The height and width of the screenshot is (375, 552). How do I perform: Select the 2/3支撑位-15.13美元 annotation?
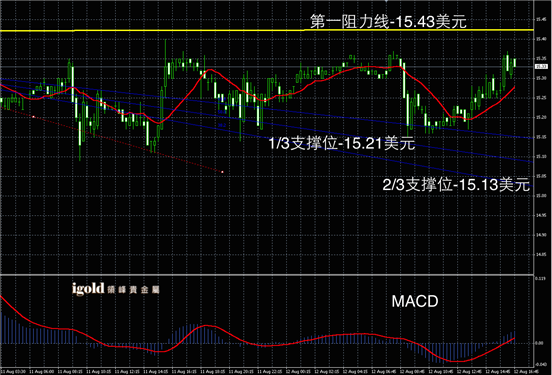(456, 185)
